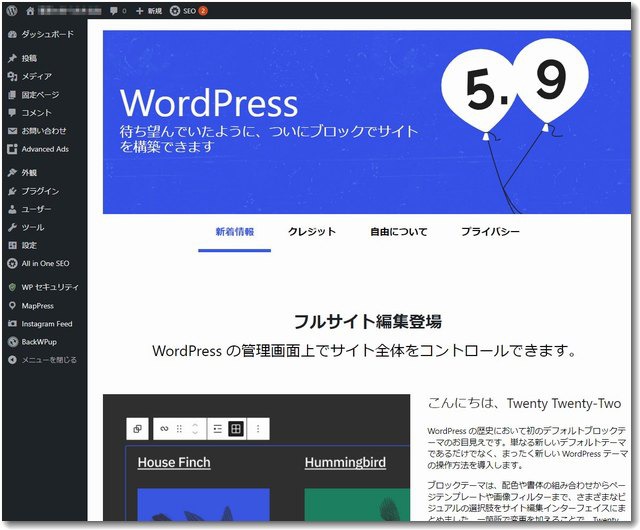Open the プラグイン menu label
Screen dimensions: 640x530
40,191
